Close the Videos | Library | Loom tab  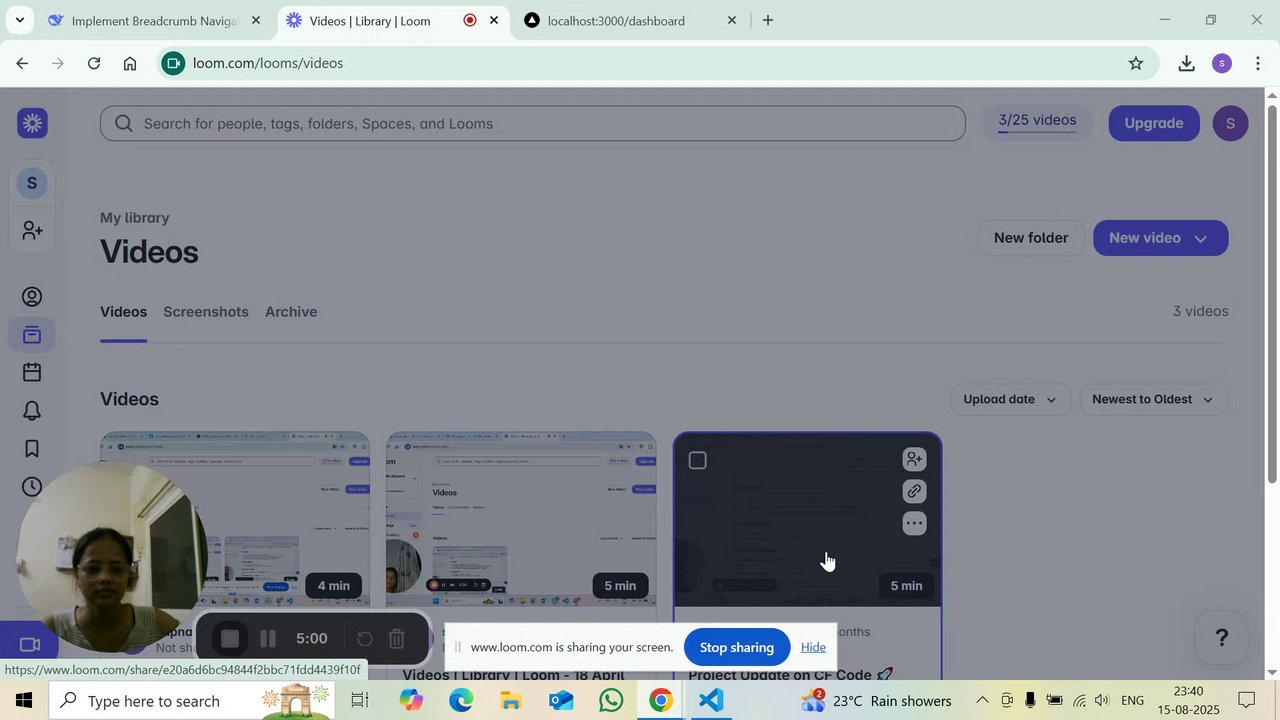pos(494,20)
